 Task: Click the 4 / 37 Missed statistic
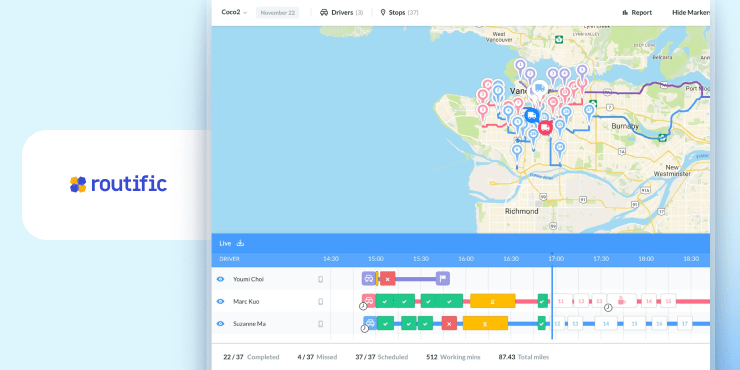click(x=317, y=357)
